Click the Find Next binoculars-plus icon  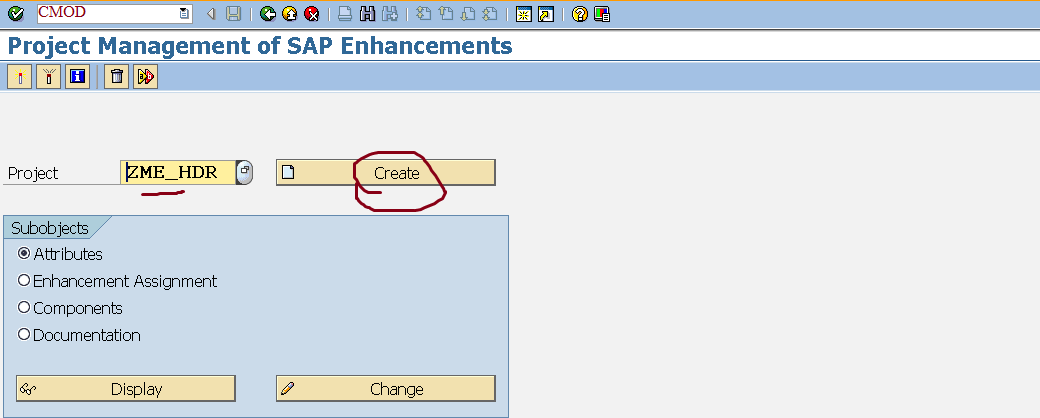389,14
